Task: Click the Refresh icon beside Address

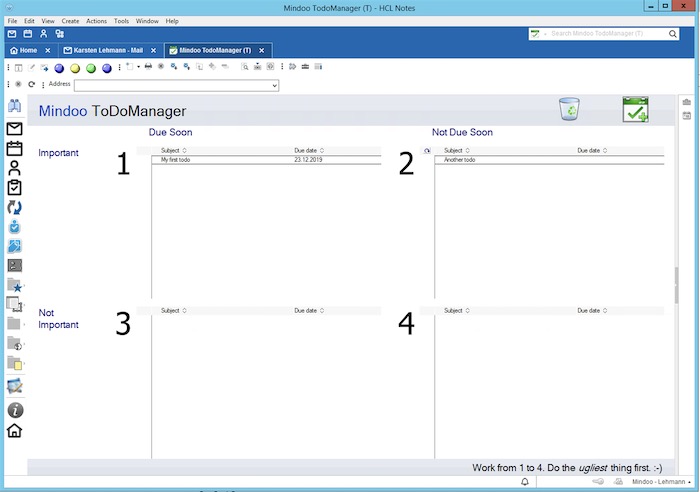Action: click(x=31, y=84)
